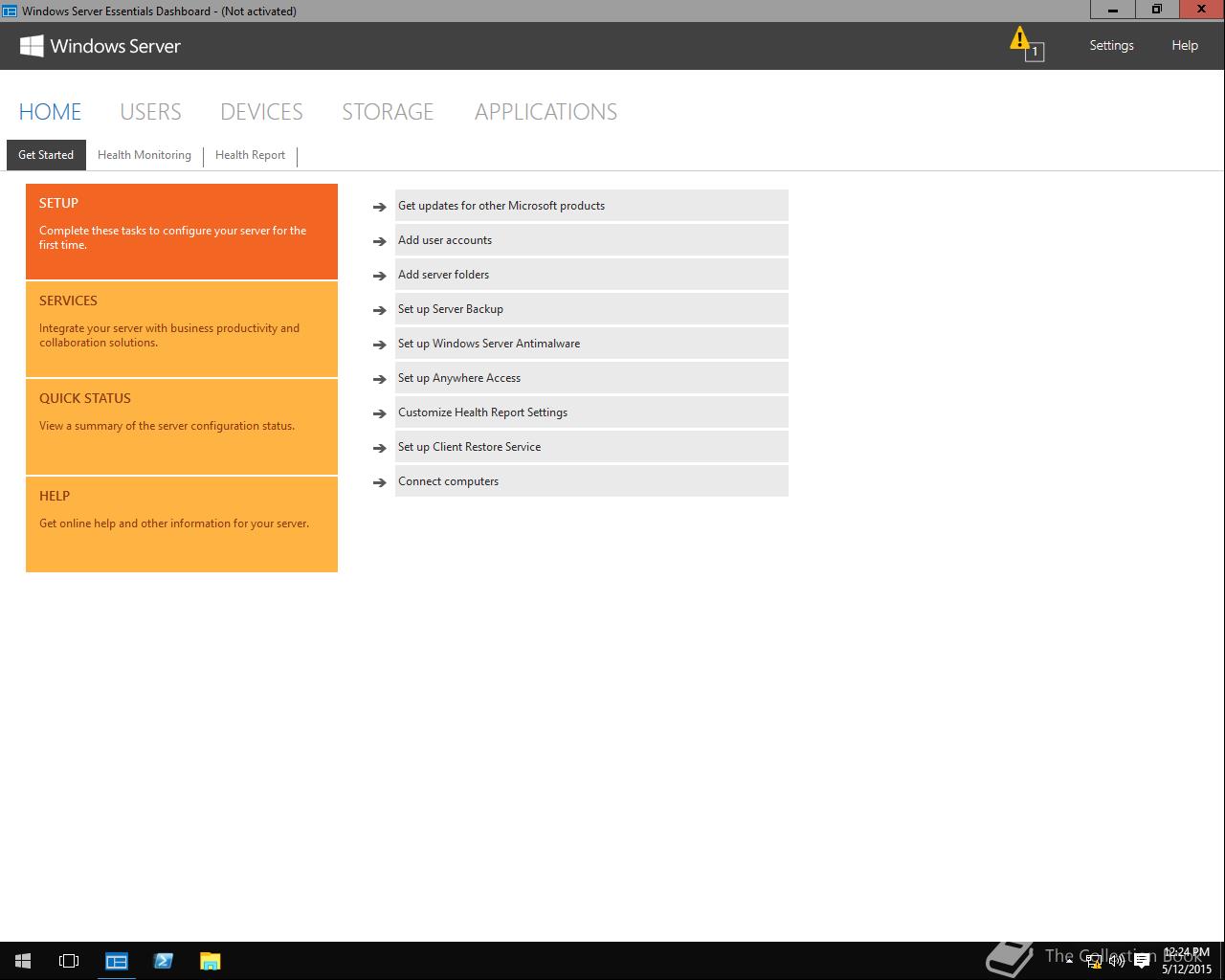Viewport: 1225px width, 980px height.
Task: Open the Health Monitoring tab
Action: (x=145, y=155)
